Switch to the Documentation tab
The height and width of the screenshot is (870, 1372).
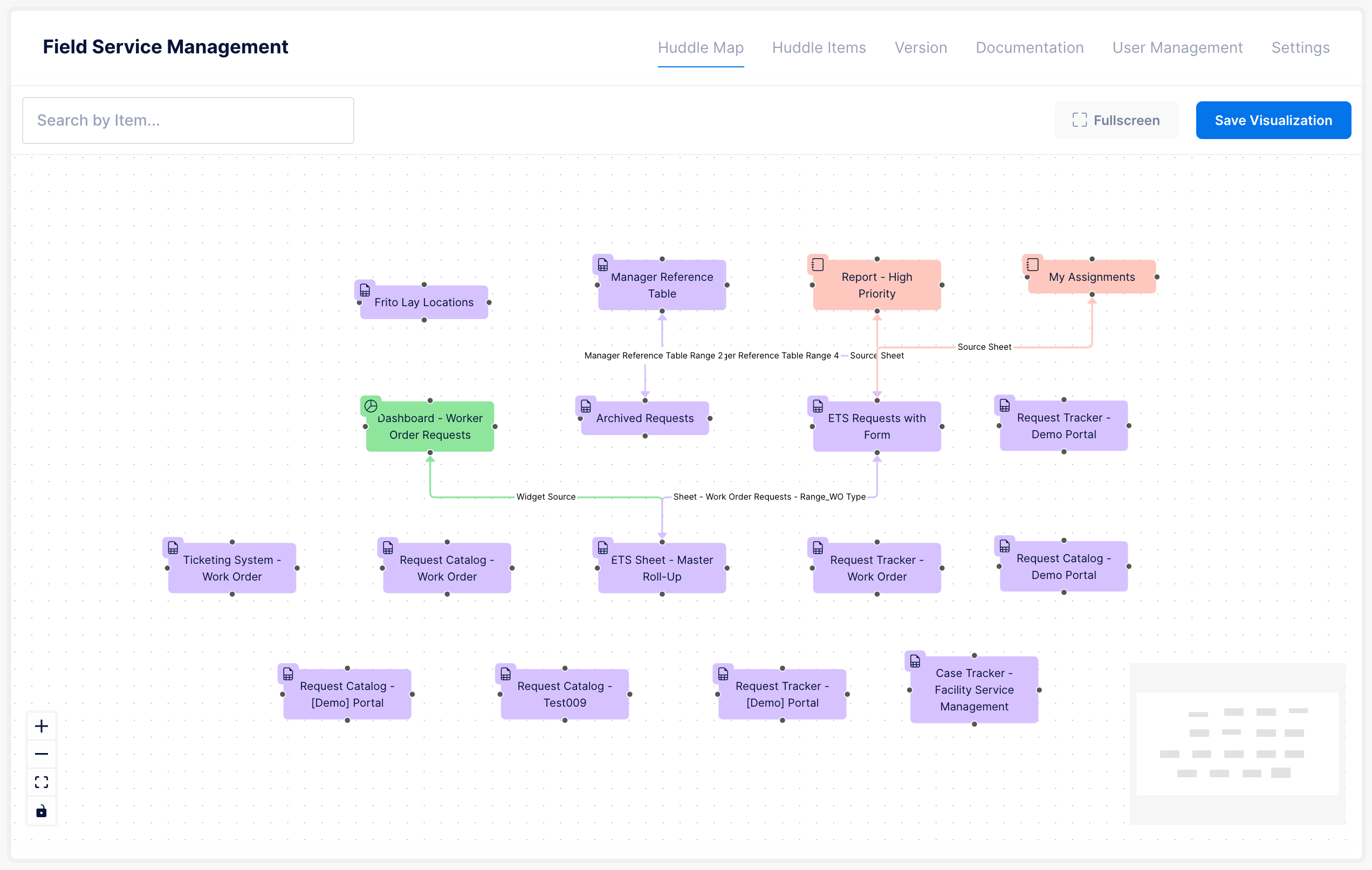(x=1029, y=48)
